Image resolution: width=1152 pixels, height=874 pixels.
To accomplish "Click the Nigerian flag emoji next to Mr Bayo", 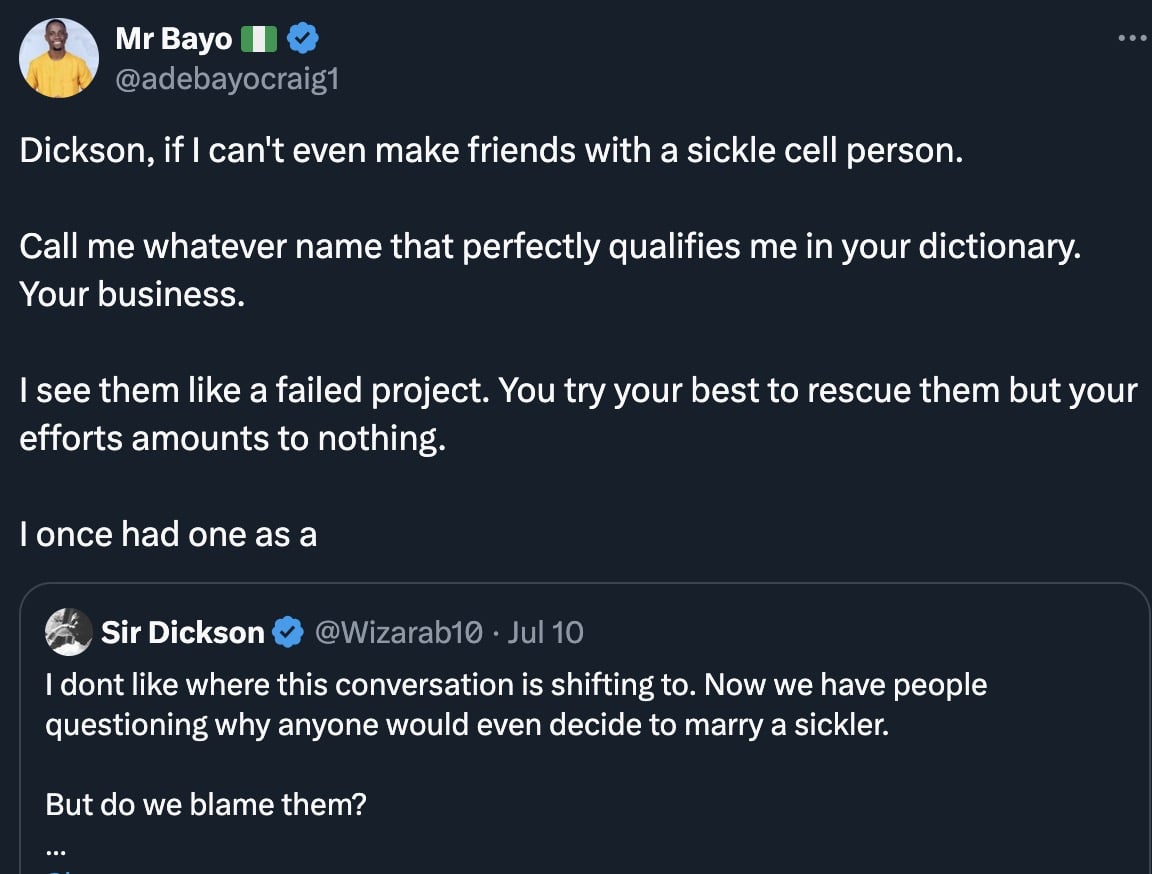I will [x=258, y=40].
